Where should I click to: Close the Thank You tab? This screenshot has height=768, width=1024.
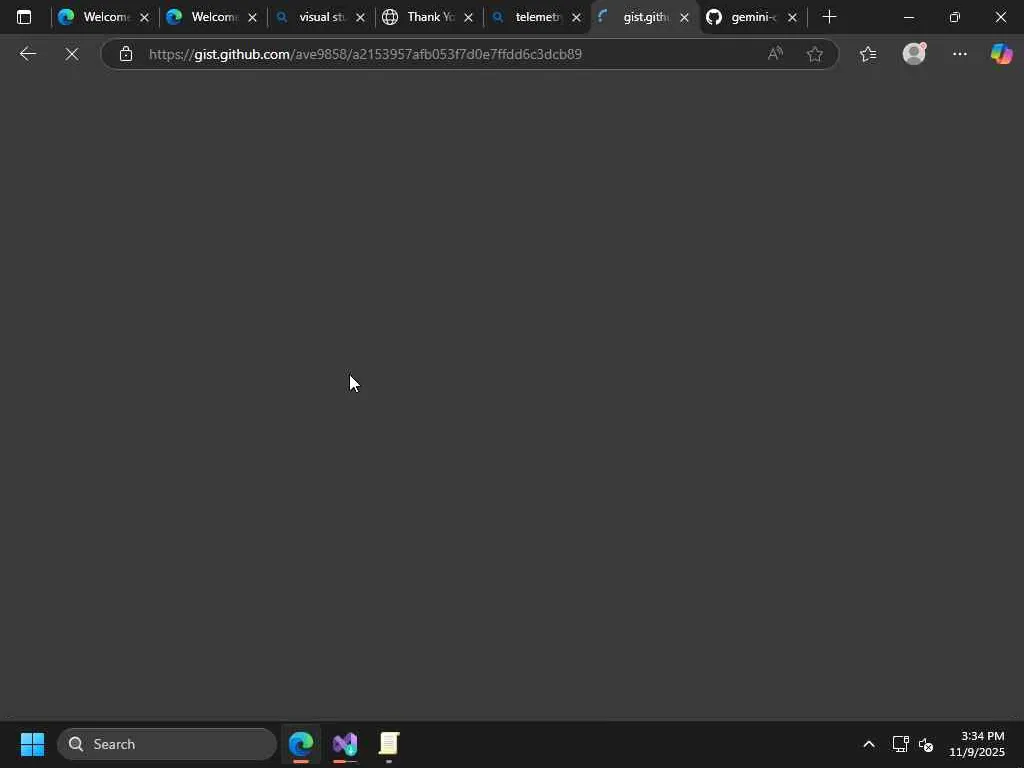(x=468, y=18)
